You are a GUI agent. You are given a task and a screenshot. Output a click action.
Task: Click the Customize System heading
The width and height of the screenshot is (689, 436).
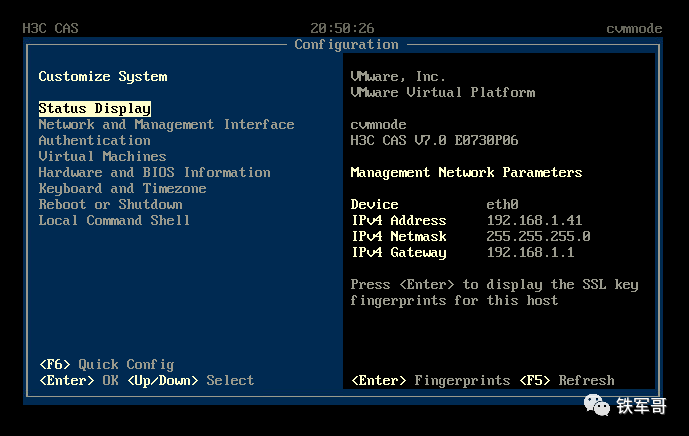coord(103,76)
